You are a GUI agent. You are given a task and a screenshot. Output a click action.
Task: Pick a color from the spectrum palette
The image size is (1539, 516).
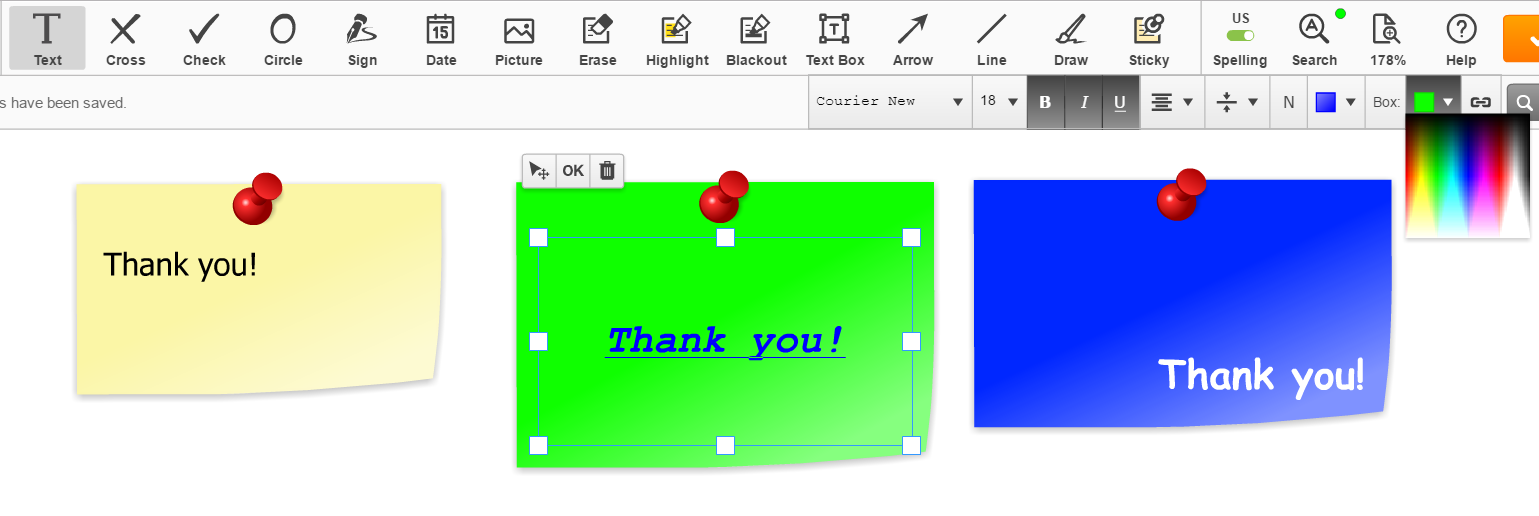(x=1467, y=176)
